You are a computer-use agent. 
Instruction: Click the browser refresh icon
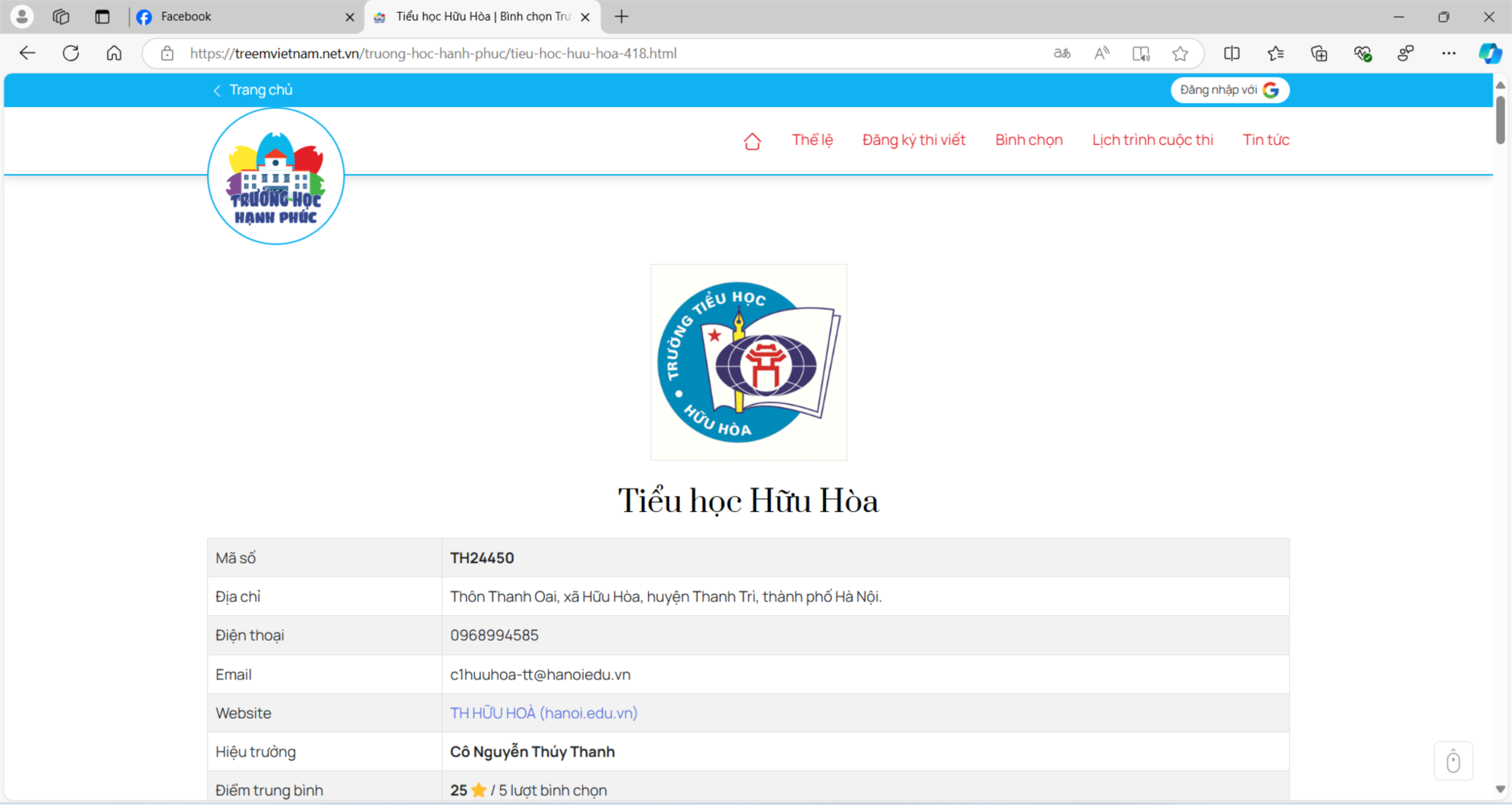(x=71, y=54)
